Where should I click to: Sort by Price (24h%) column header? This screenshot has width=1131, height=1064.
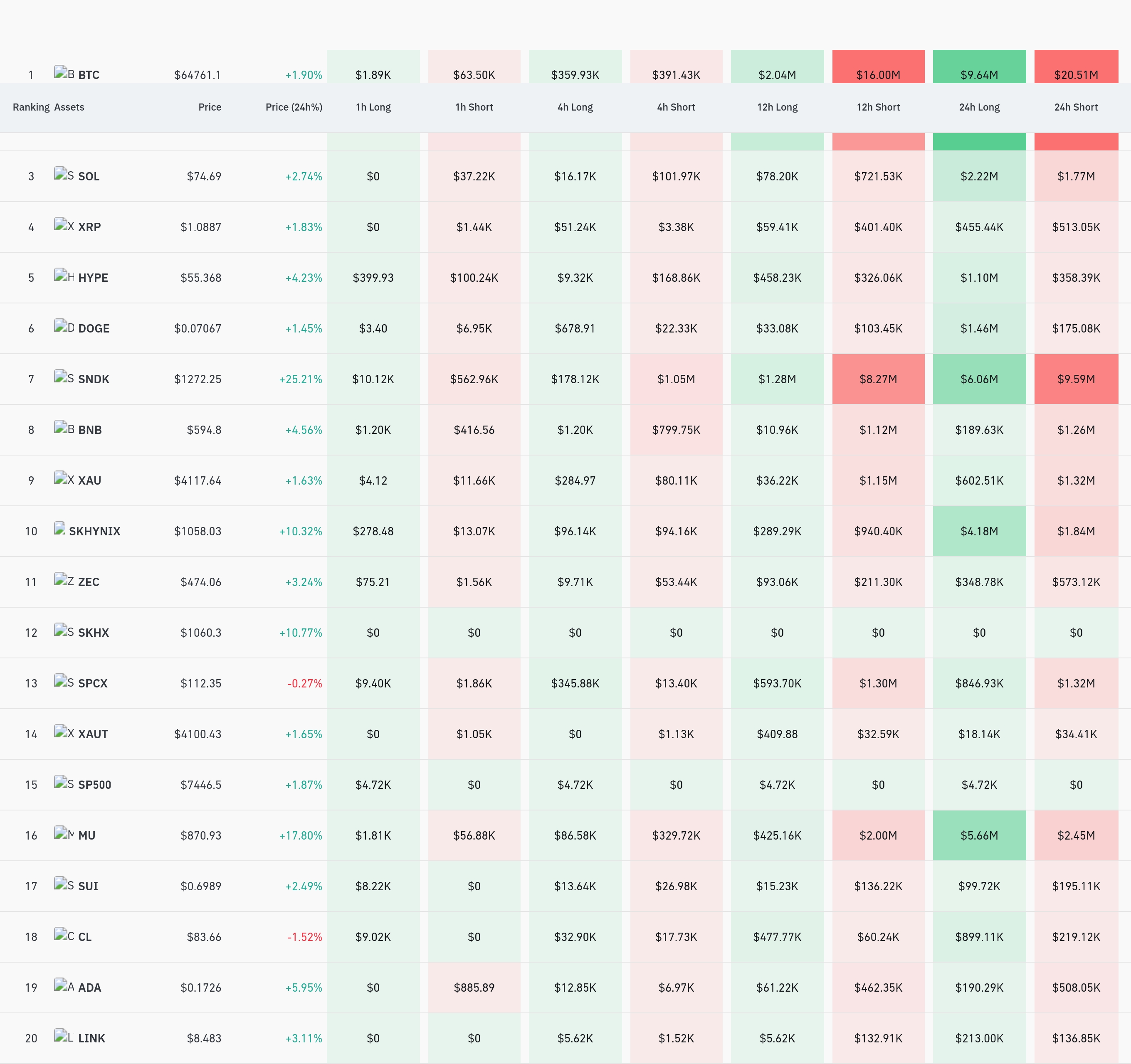point(294,107)
